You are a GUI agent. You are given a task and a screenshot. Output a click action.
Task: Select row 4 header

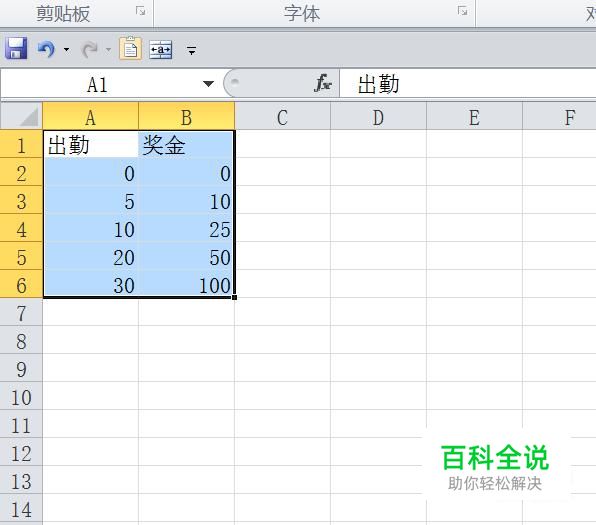21,228
